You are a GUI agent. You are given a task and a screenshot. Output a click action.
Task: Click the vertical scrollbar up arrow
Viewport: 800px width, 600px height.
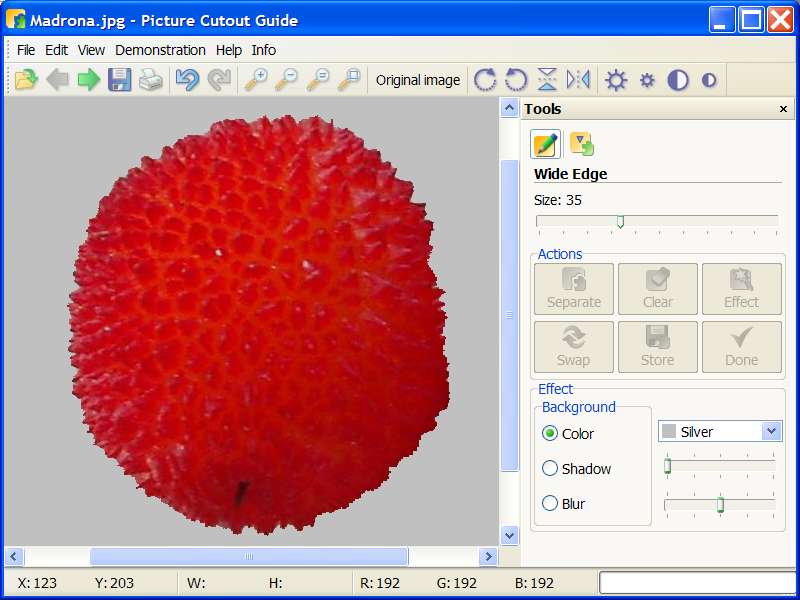tap(509, 108)
